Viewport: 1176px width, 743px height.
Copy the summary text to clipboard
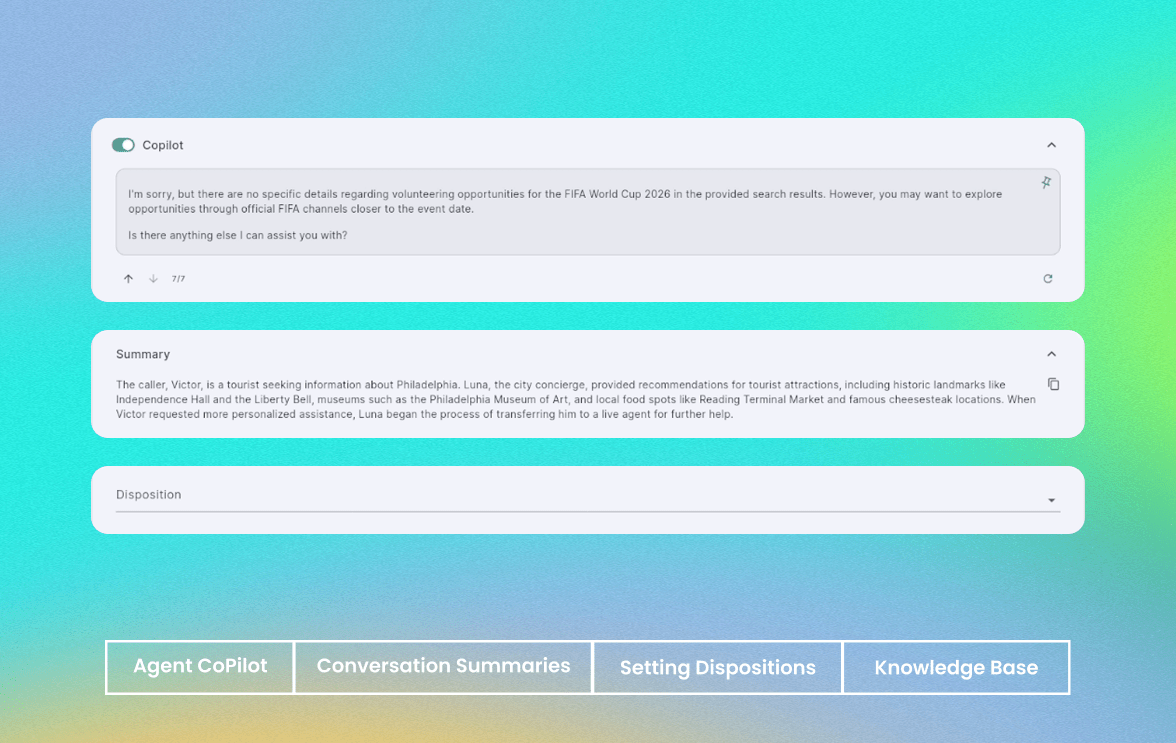coord(1053,384)
